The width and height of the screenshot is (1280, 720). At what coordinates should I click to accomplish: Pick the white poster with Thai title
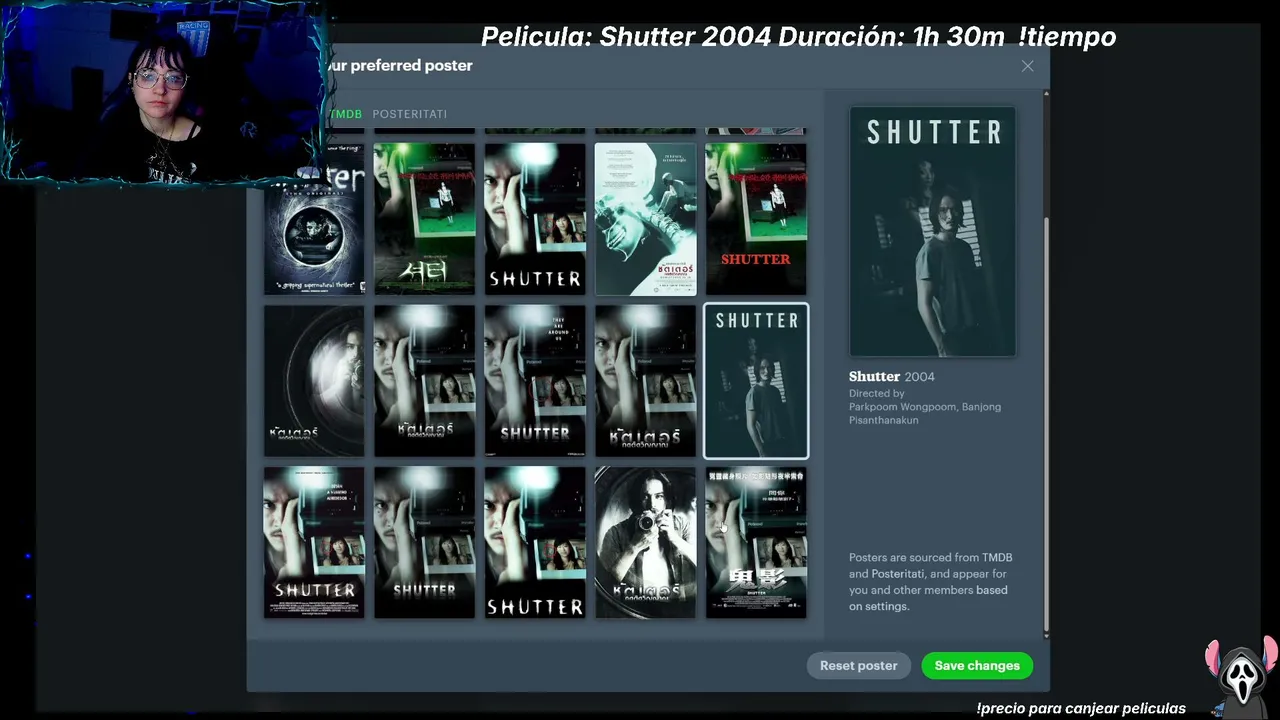click(x=645, y=219)
